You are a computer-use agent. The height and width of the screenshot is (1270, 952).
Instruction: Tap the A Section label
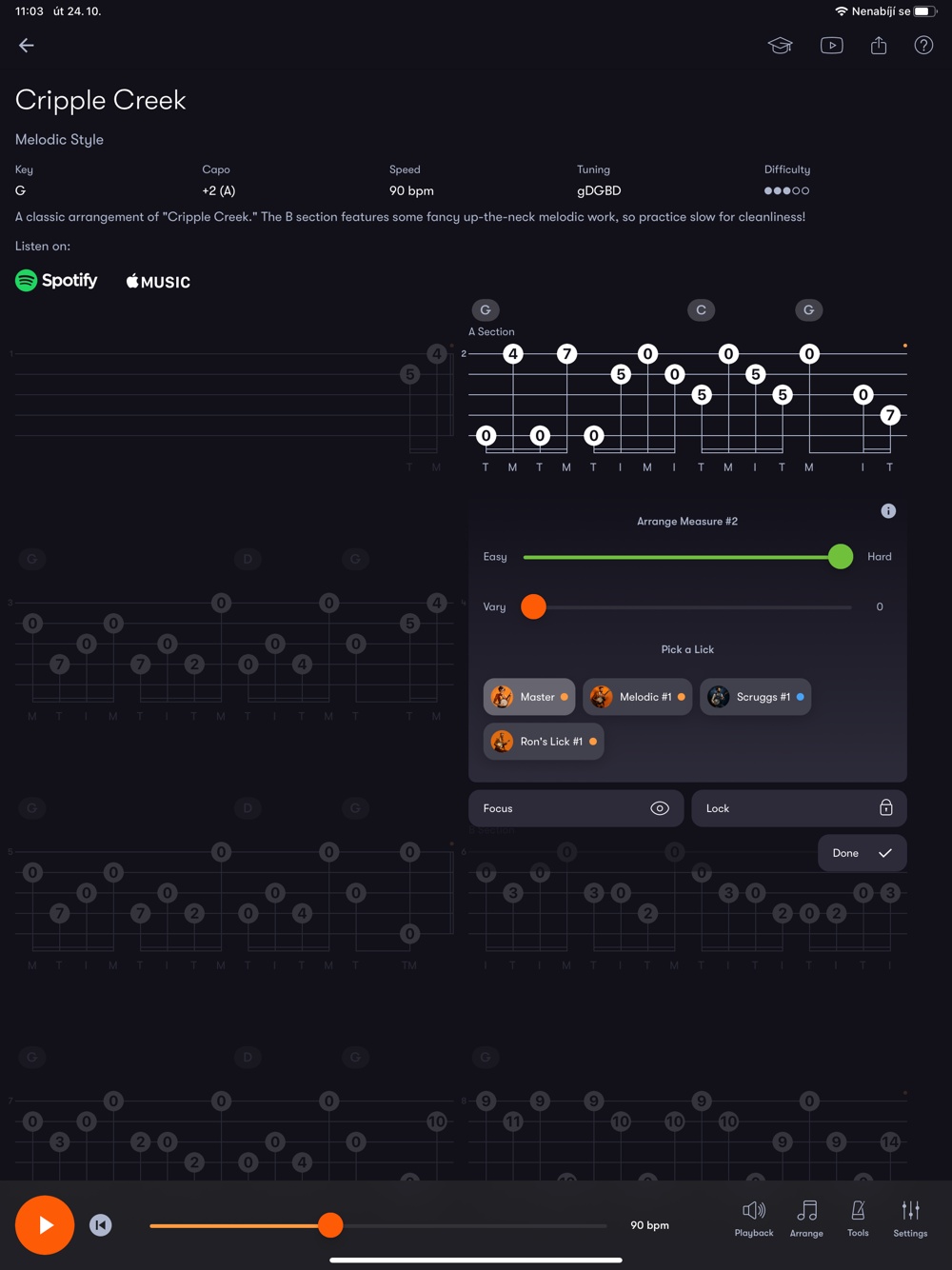click(x=491, y=331)
